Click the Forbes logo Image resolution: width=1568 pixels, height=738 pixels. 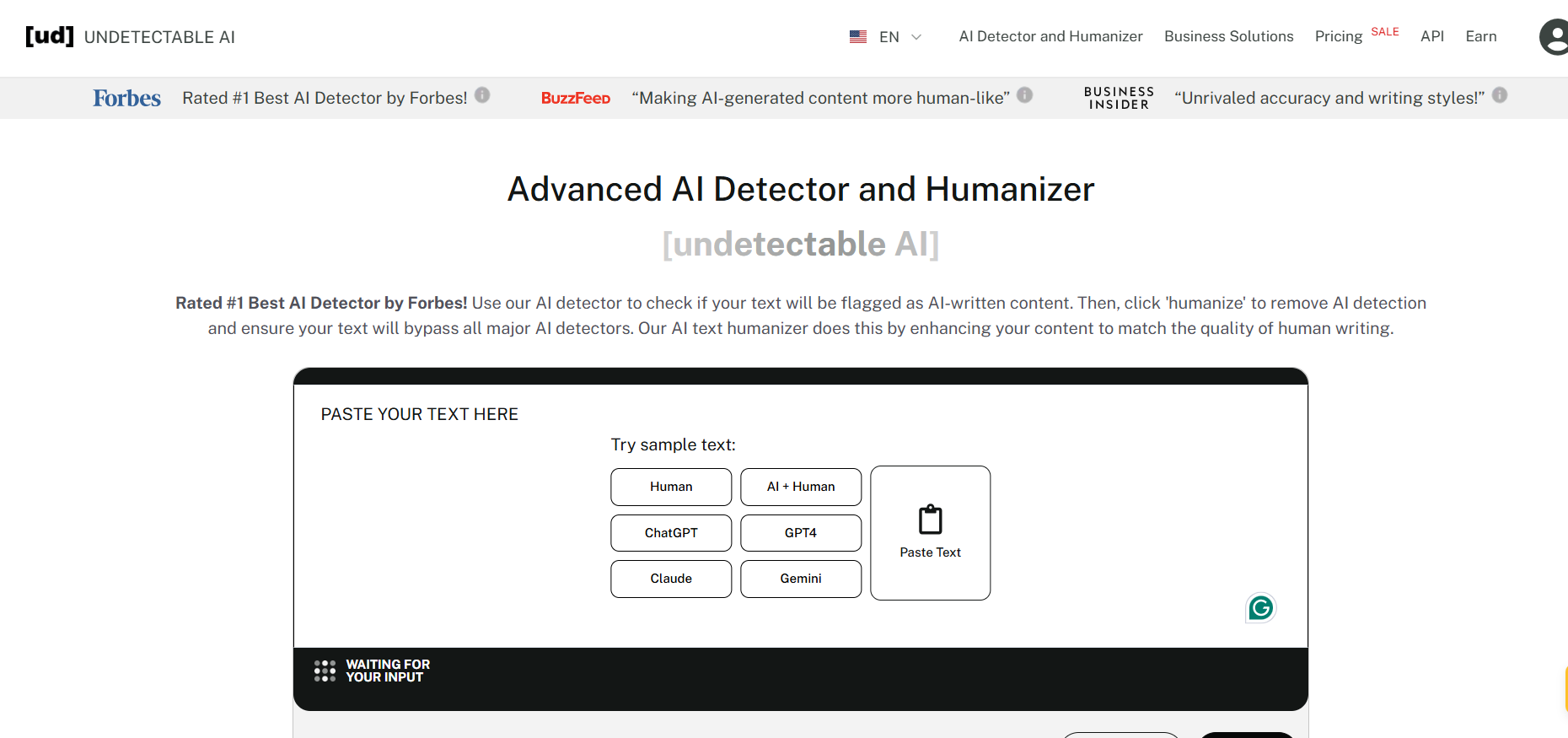[x=126, y=98]
